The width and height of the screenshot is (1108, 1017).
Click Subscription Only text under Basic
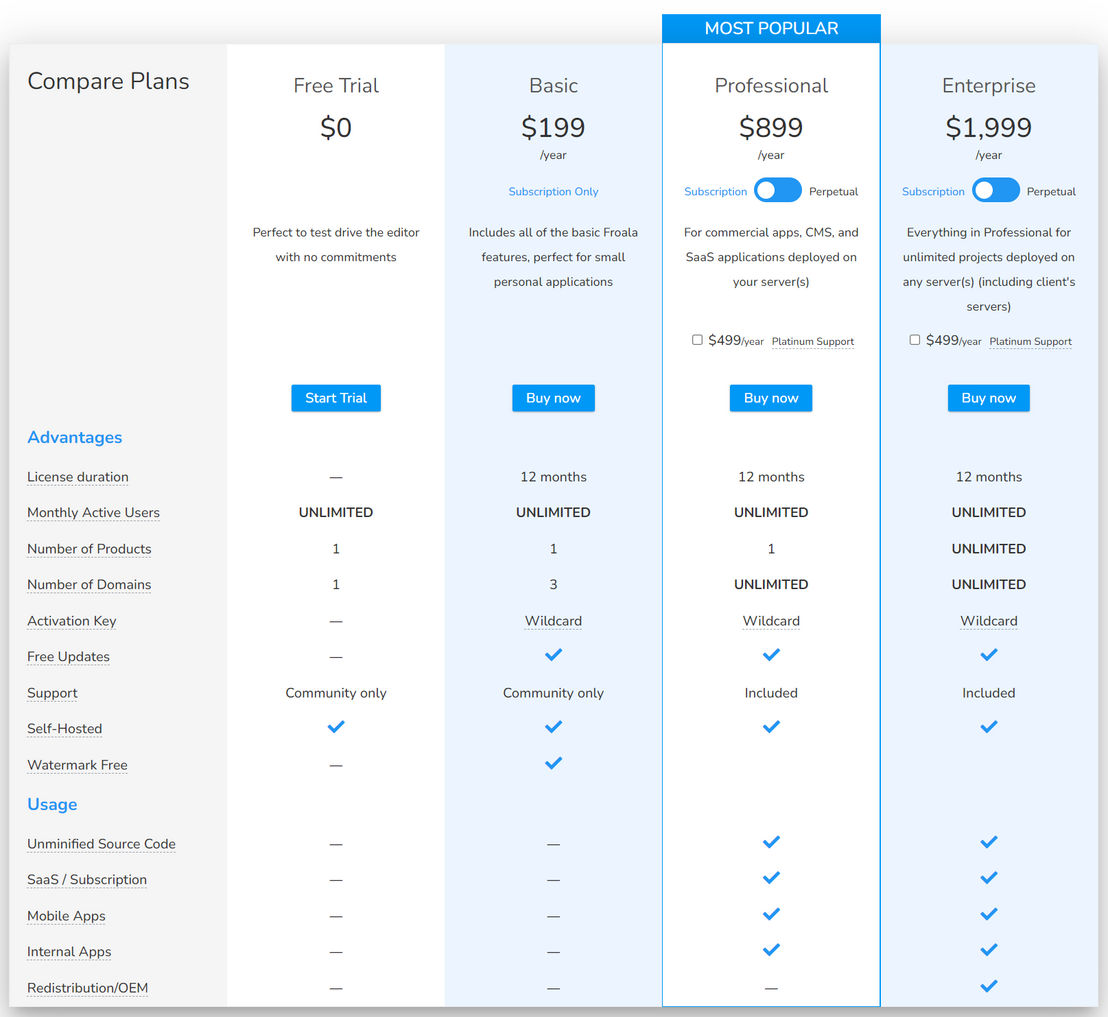tap(553, 192)
